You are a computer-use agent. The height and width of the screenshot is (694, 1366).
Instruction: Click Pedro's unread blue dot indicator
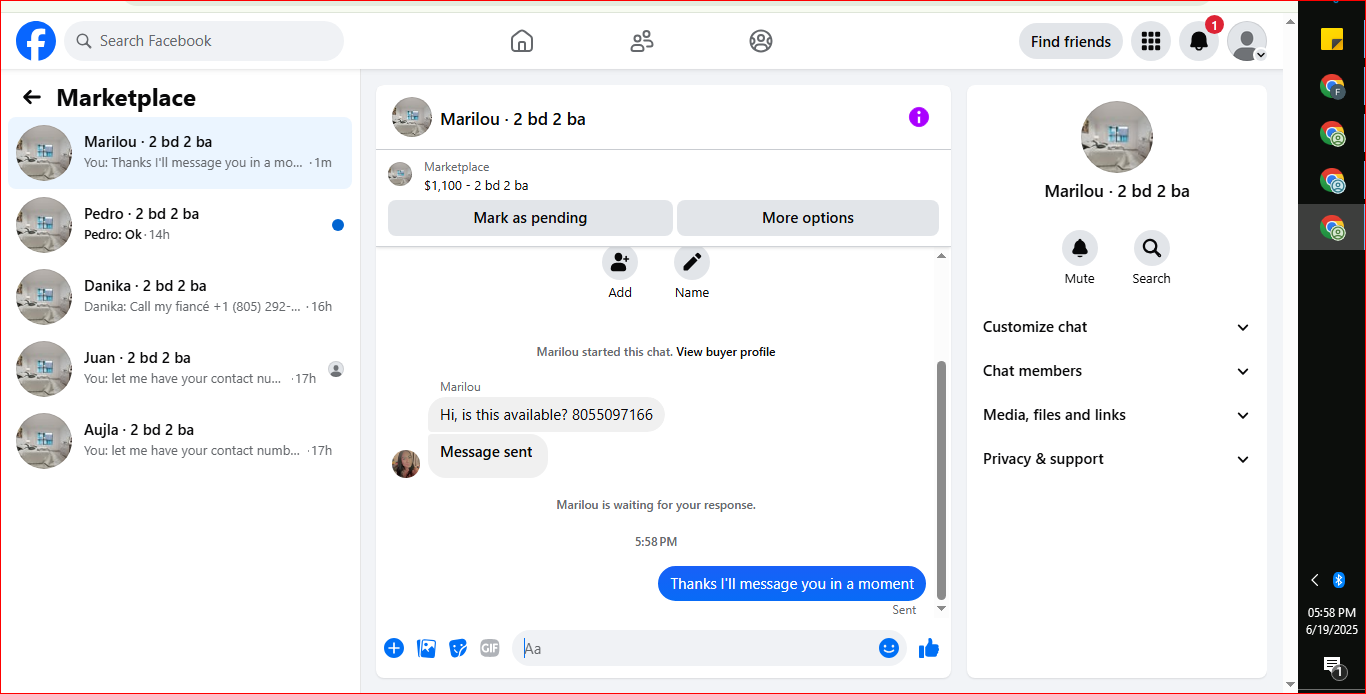[x=338, y=225]
